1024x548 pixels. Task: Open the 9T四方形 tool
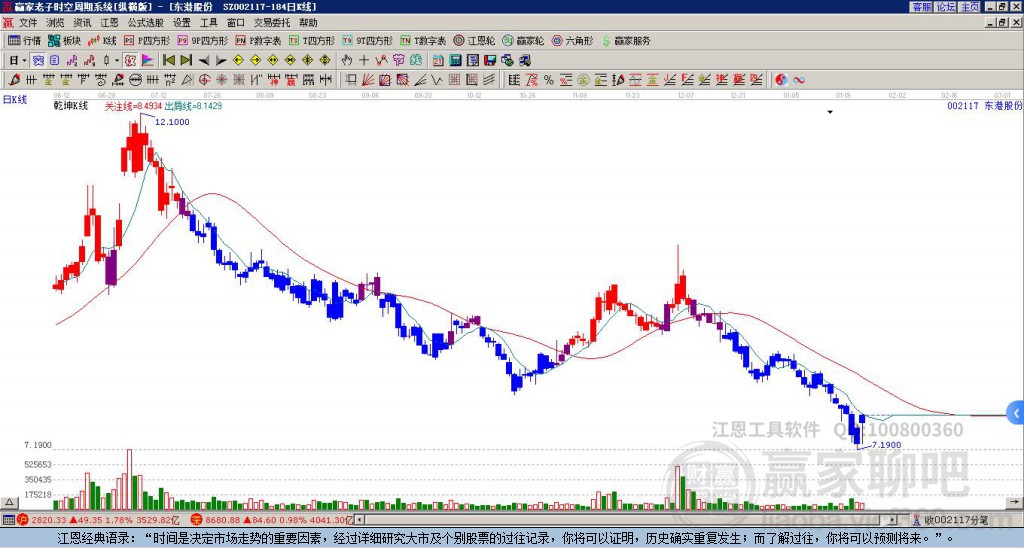(x=368, y=40)
